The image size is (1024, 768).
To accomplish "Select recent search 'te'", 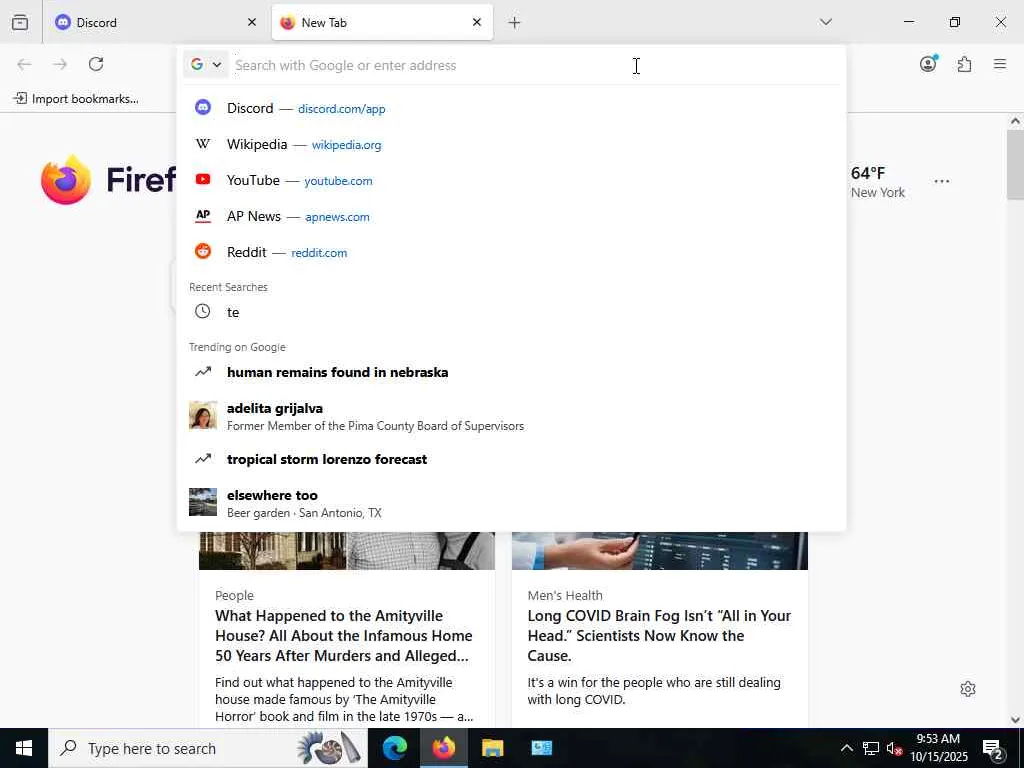I will pos(511,312).
